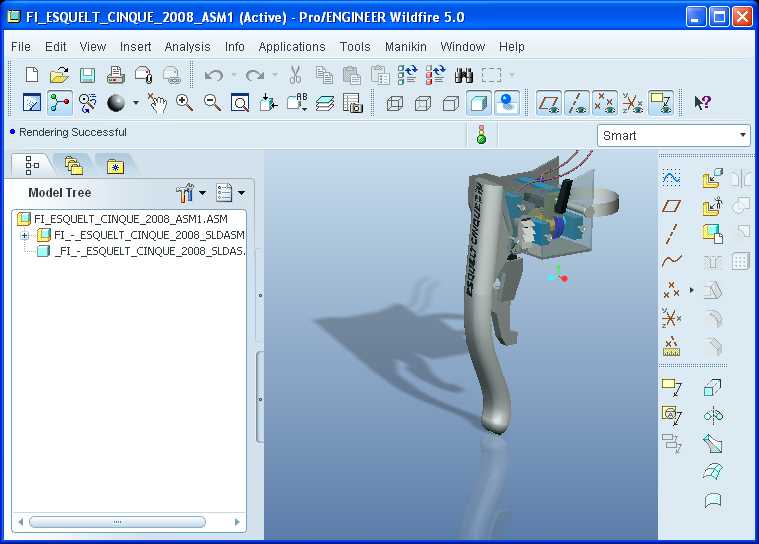Refit the model to the screen
759x544 pixels.
click(x=240, y=103)
